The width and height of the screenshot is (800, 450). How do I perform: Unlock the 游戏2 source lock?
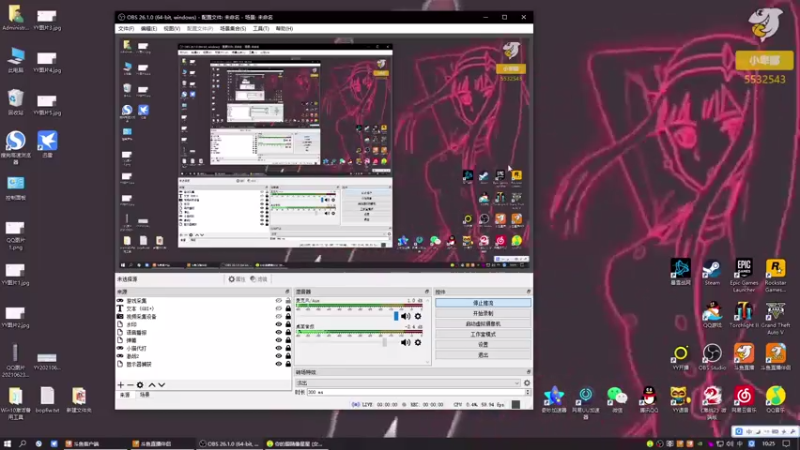click(x=288, y=356)
